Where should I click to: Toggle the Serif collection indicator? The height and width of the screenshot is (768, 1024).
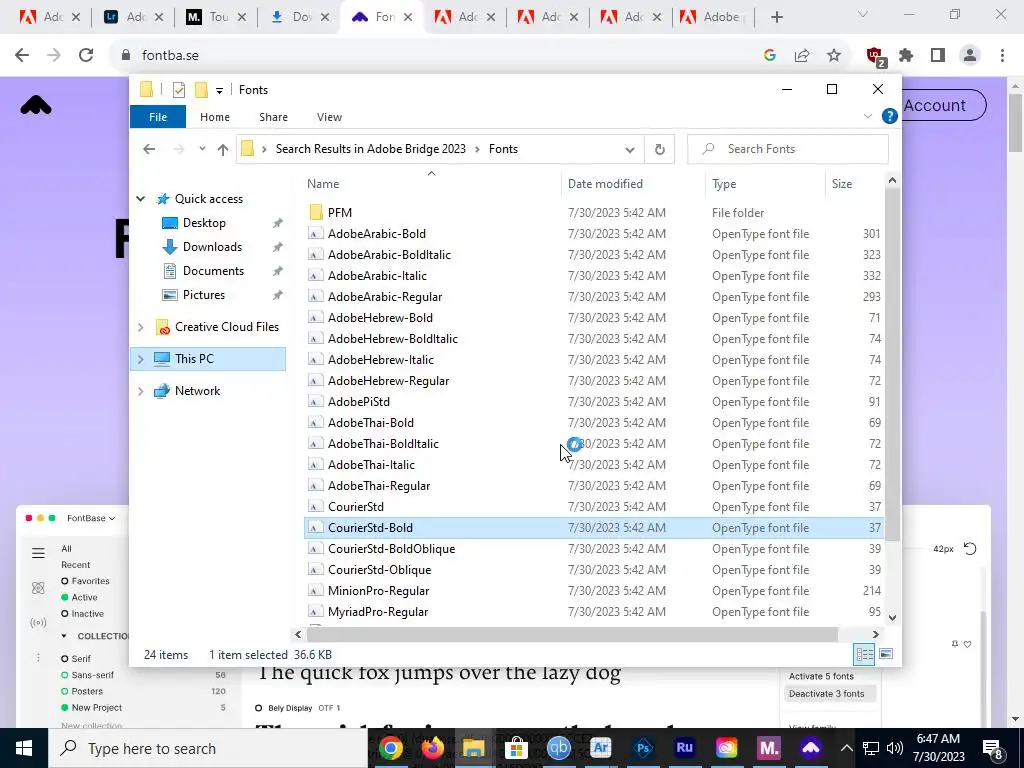click(x=65, y=659)
